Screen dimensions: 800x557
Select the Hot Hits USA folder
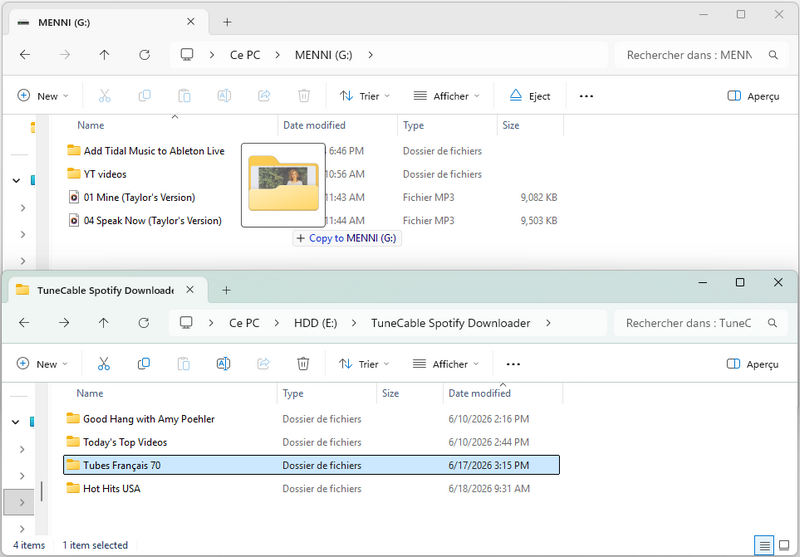click(x=112, y=488)
